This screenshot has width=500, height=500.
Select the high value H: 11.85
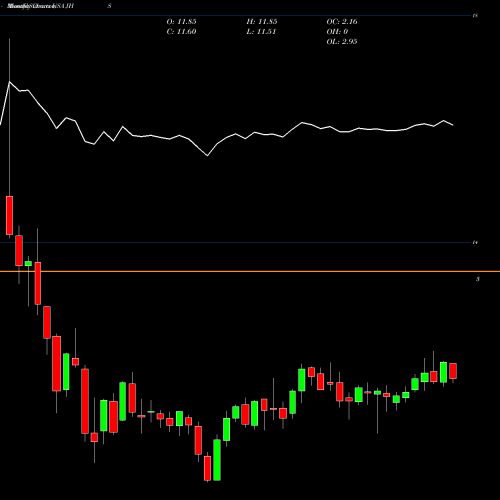262,22
